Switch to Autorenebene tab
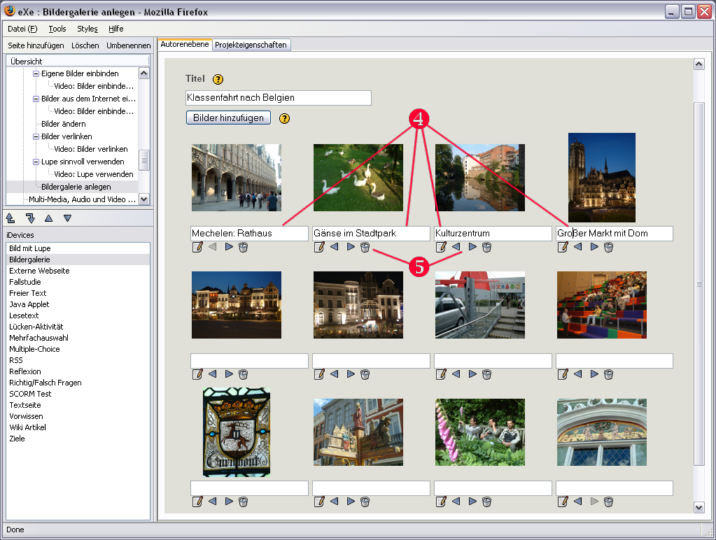The width and height of the screenshot is (716, 540). point(184,44)
